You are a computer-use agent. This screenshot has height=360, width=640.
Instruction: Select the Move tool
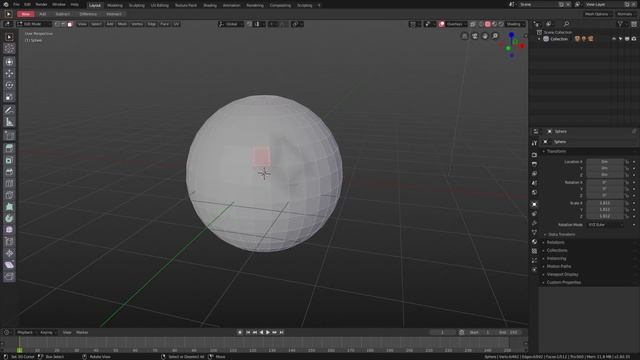click(x=9, y=73)
